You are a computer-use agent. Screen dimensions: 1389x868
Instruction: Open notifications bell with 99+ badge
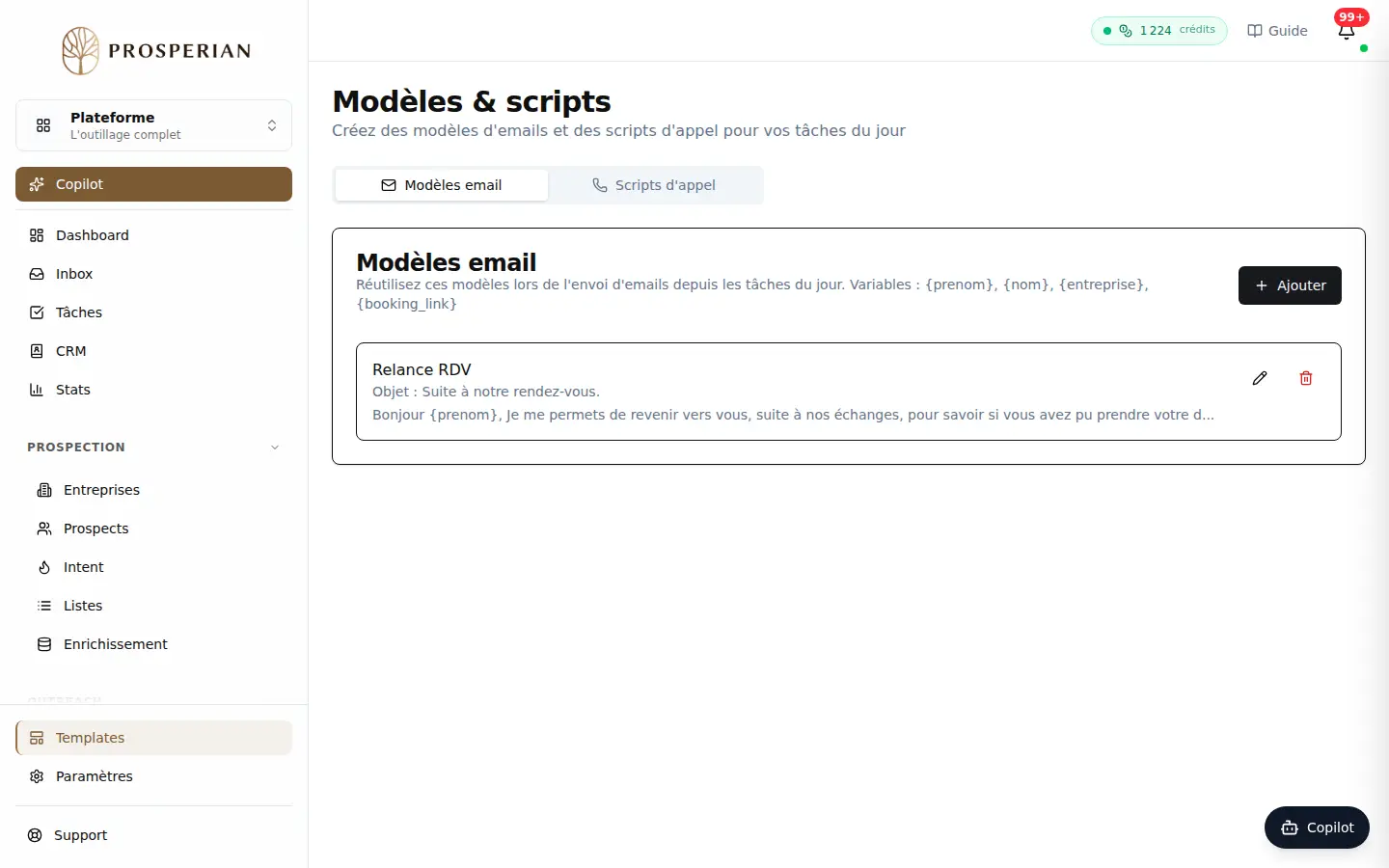[1347, 31]
